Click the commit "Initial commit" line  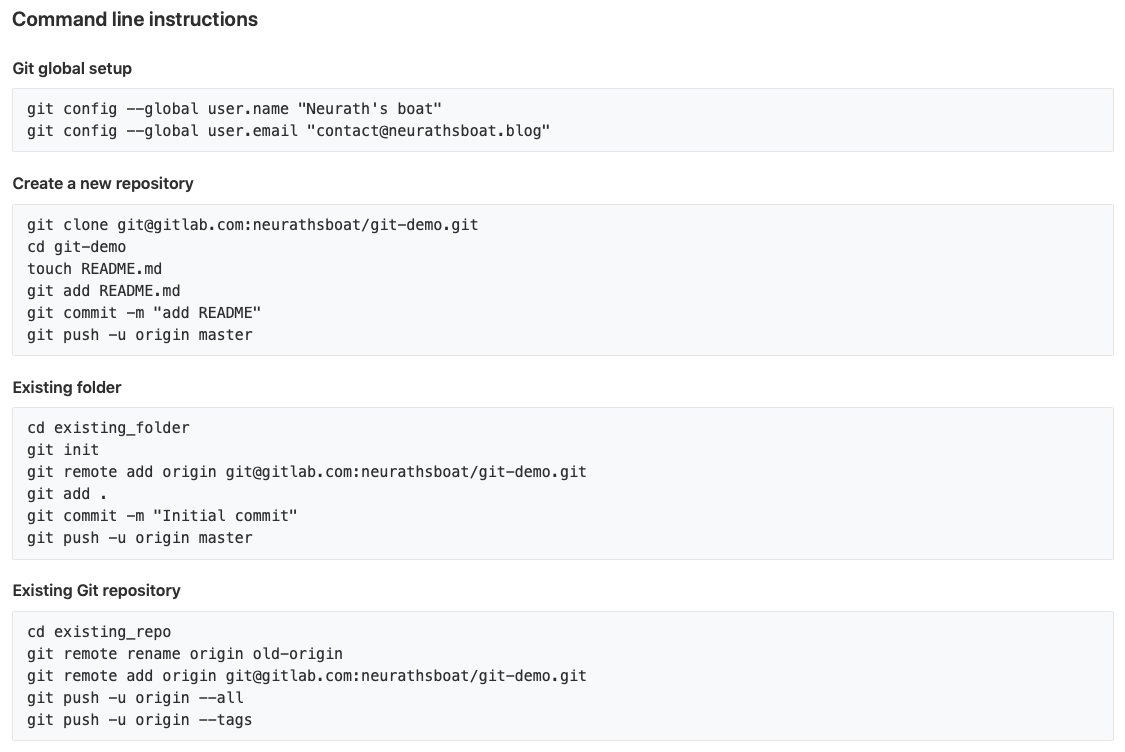[162, 516]
